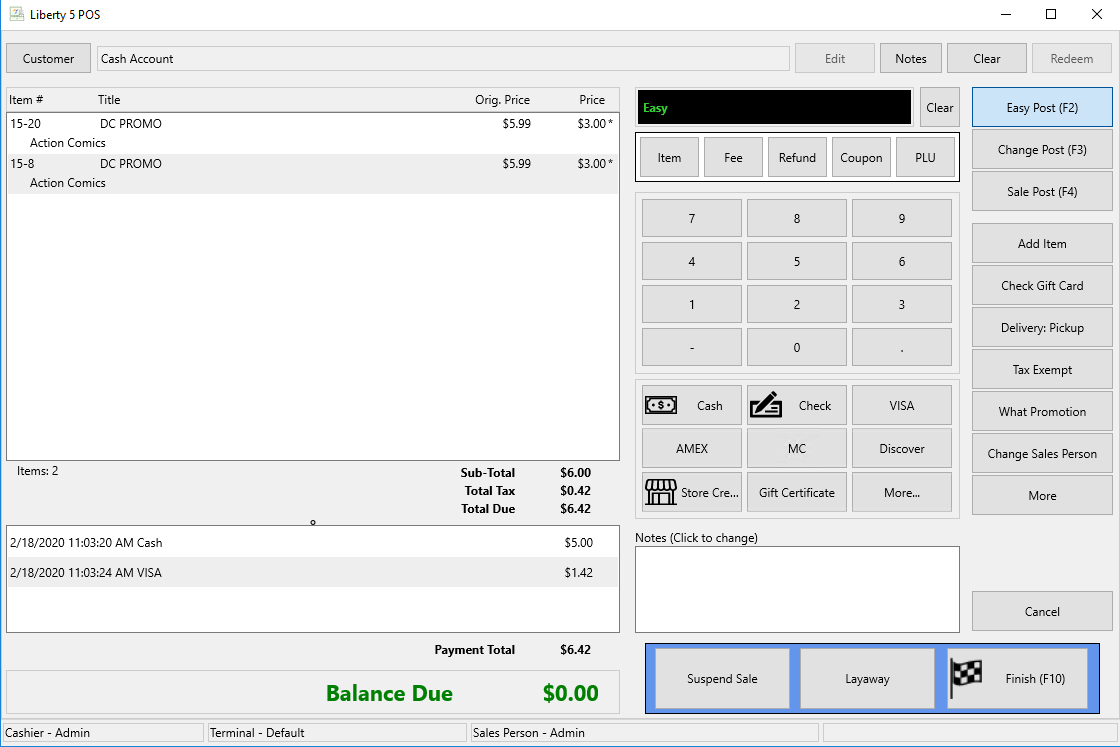The width and height of the screenshot is (1120, 747).
Task: Click inside the Notes text box
Action: pos(796,589)
